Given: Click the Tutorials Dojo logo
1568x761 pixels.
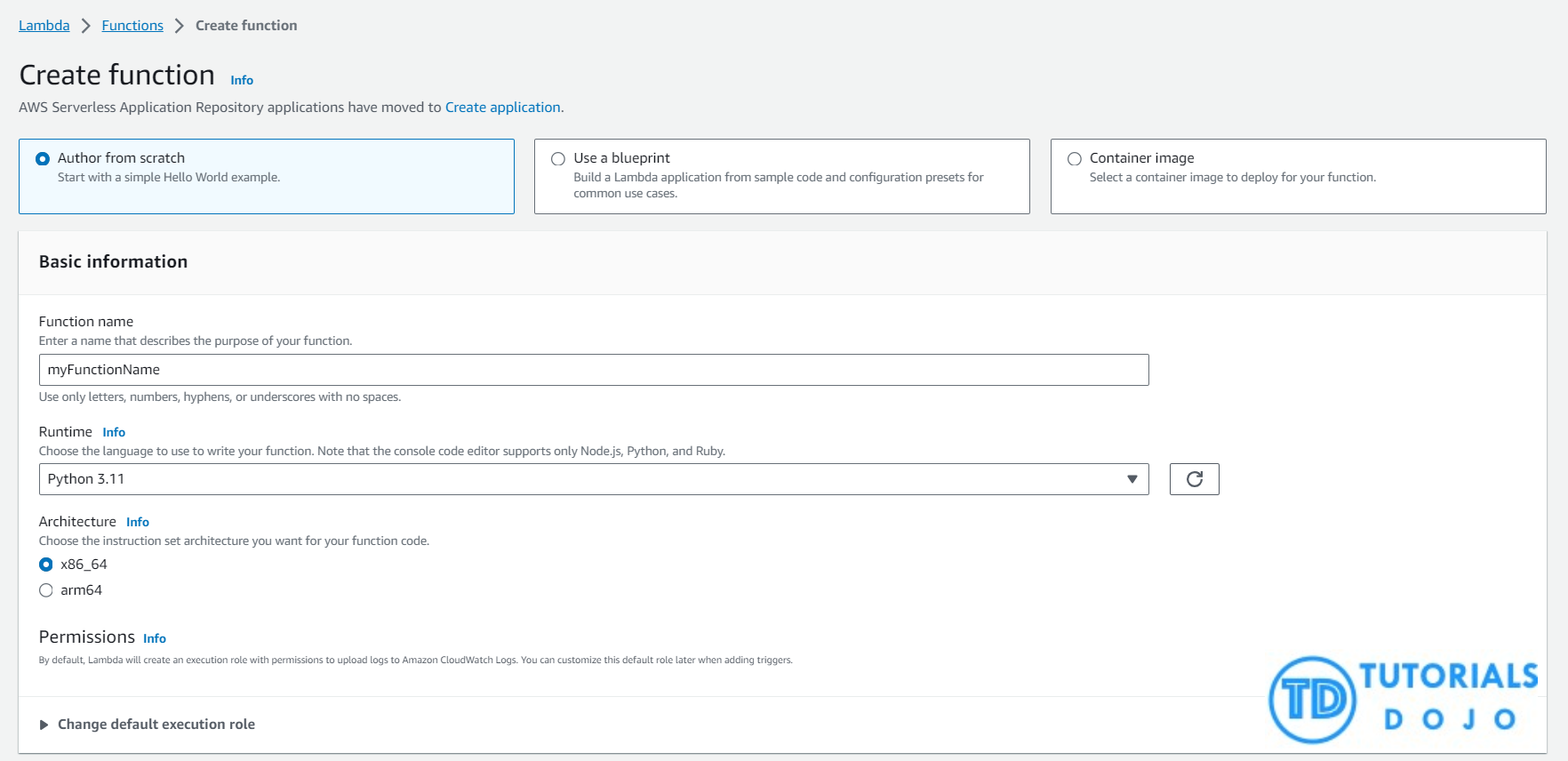Looking at the screenshot, I should pos(1403,700).
